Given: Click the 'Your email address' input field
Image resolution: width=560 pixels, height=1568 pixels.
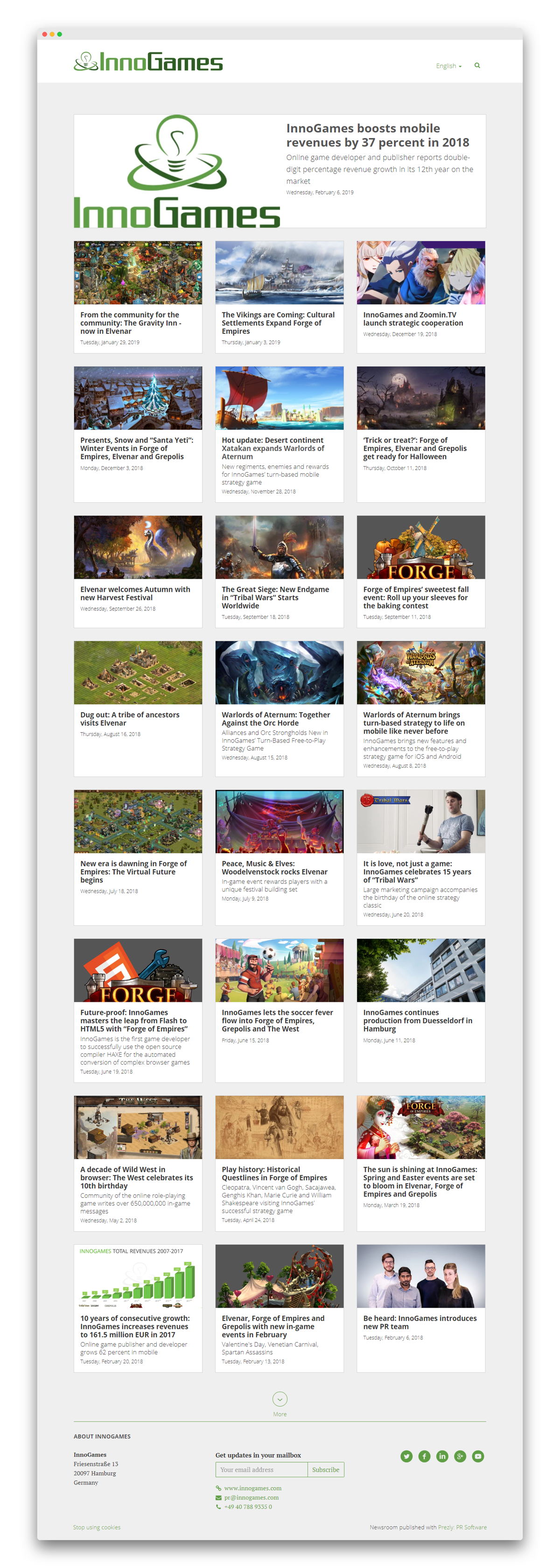Looking at the screenshot, I should point(261,1470).
